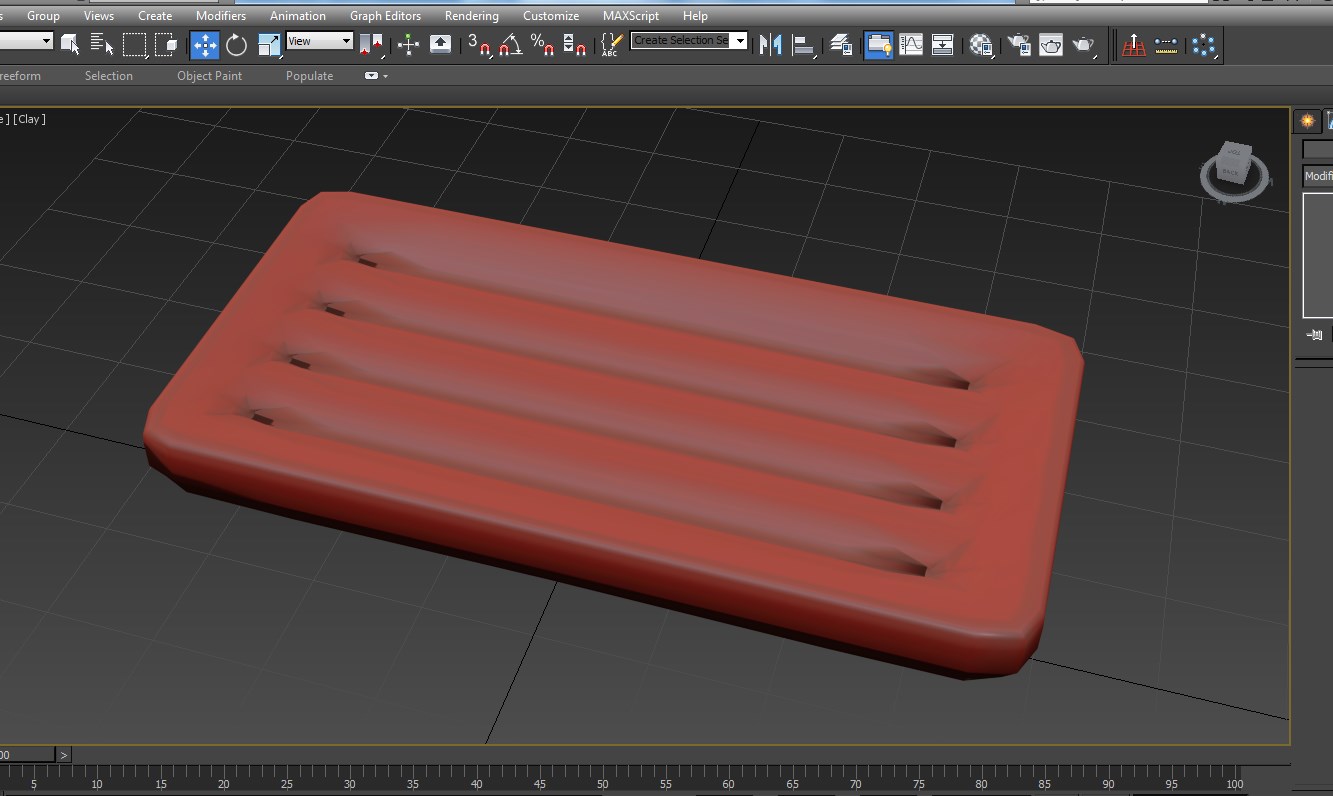Toggle the Graphite Modeling Tools ribbon
Screen dimensions: 1333x796
(x=879, y=45)
